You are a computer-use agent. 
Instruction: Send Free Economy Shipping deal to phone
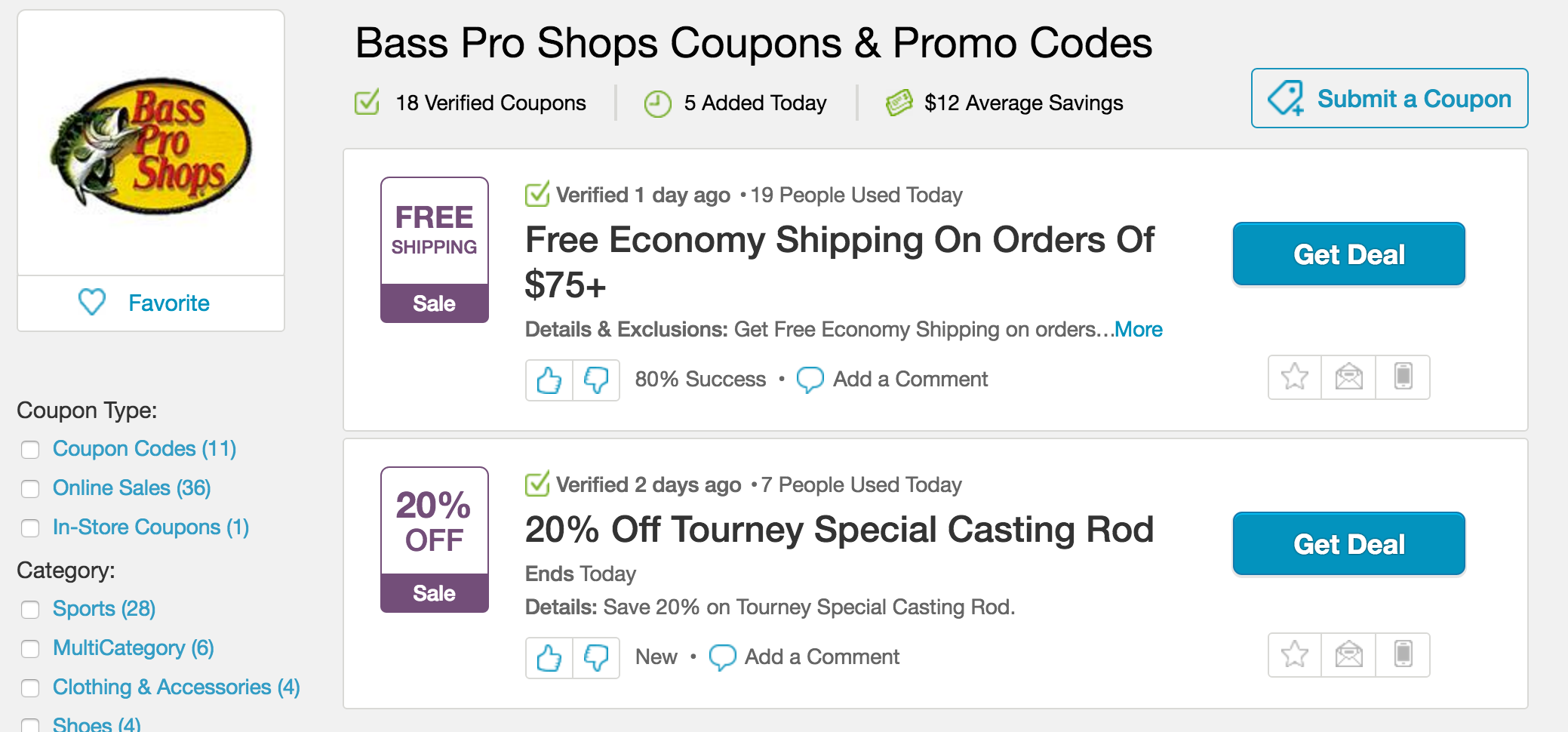(x=1404, y=377)
